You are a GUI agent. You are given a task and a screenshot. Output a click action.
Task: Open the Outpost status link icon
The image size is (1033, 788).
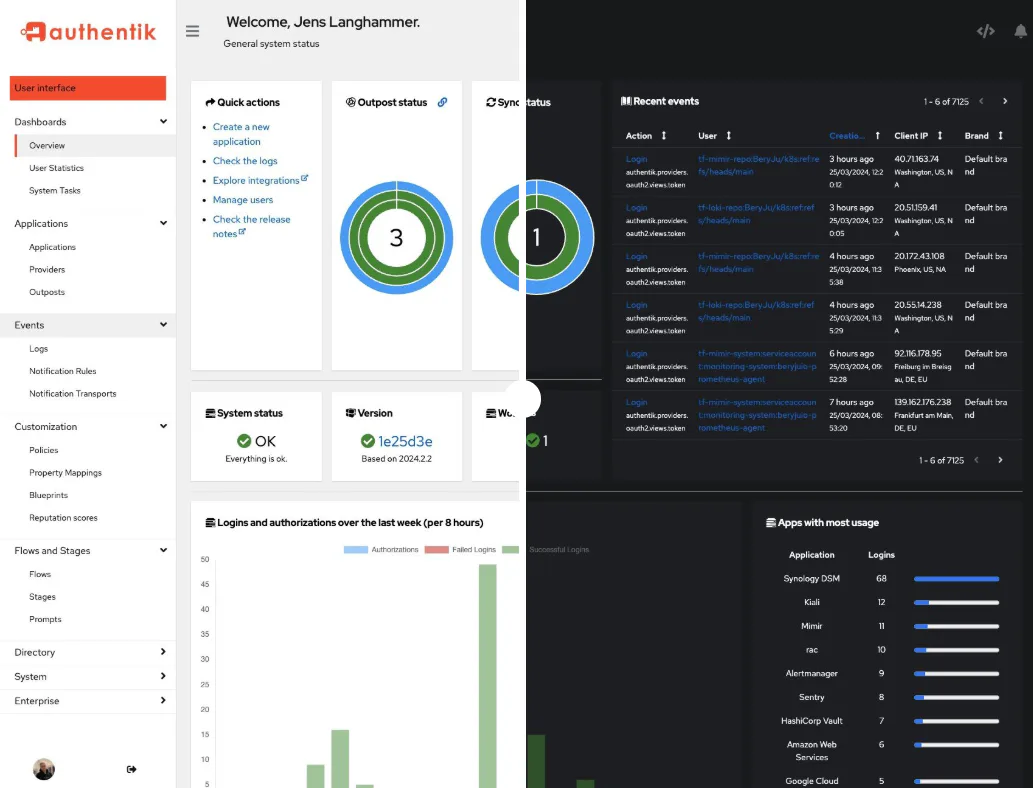[x=443, y=102]
